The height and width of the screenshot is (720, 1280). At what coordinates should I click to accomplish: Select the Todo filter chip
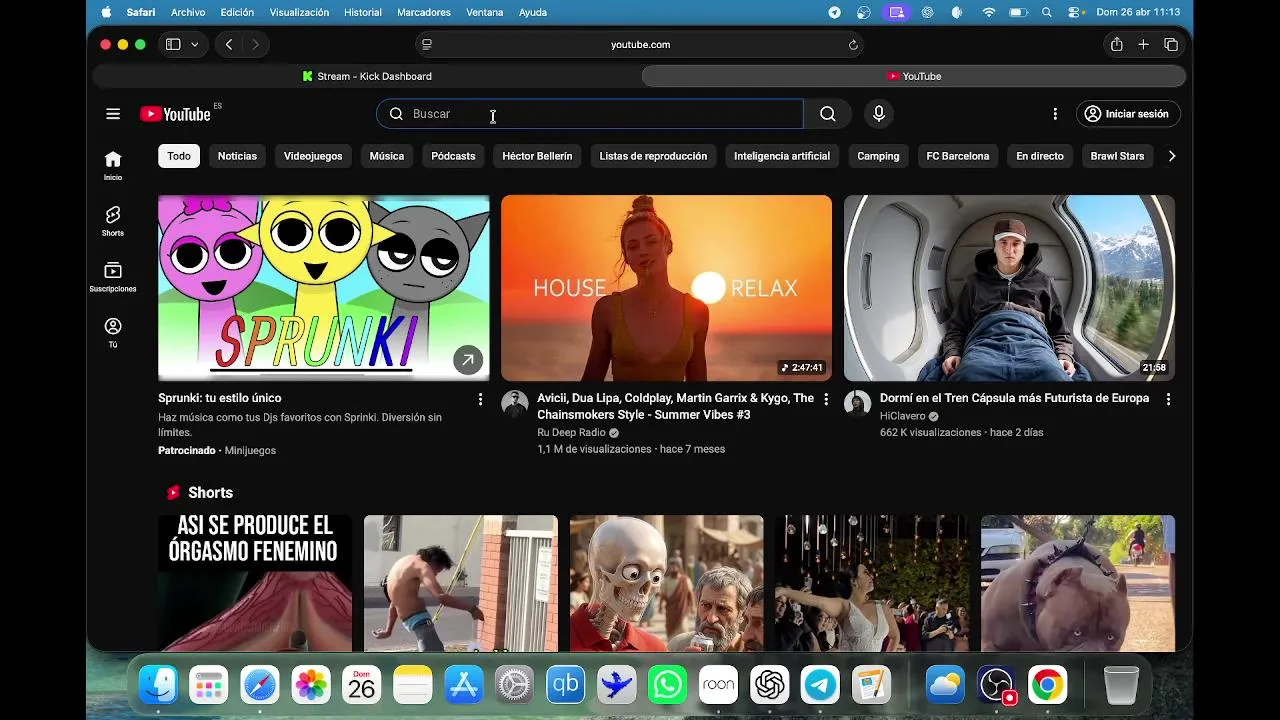[x=179, y=156]
